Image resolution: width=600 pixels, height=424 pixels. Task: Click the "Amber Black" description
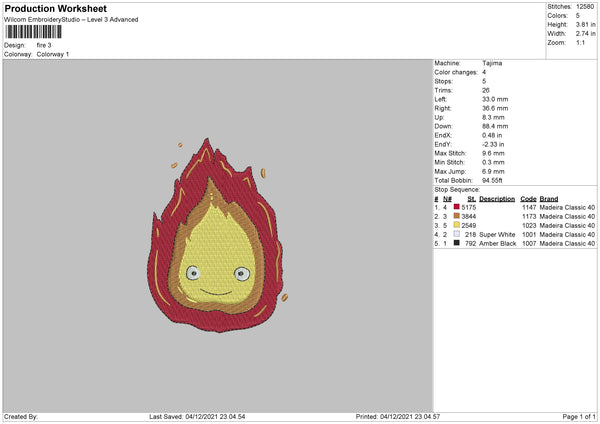[x=497, y=243]
